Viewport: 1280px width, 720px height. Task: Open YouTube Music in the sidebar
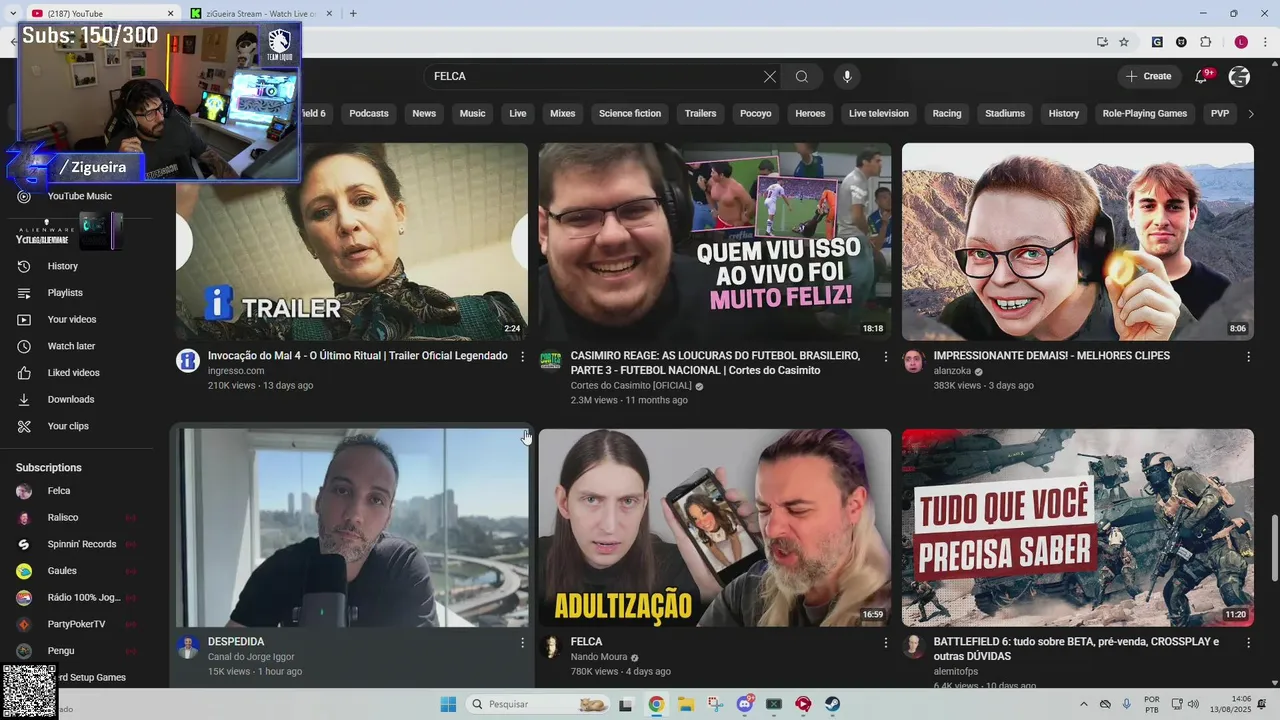[80, 196]
